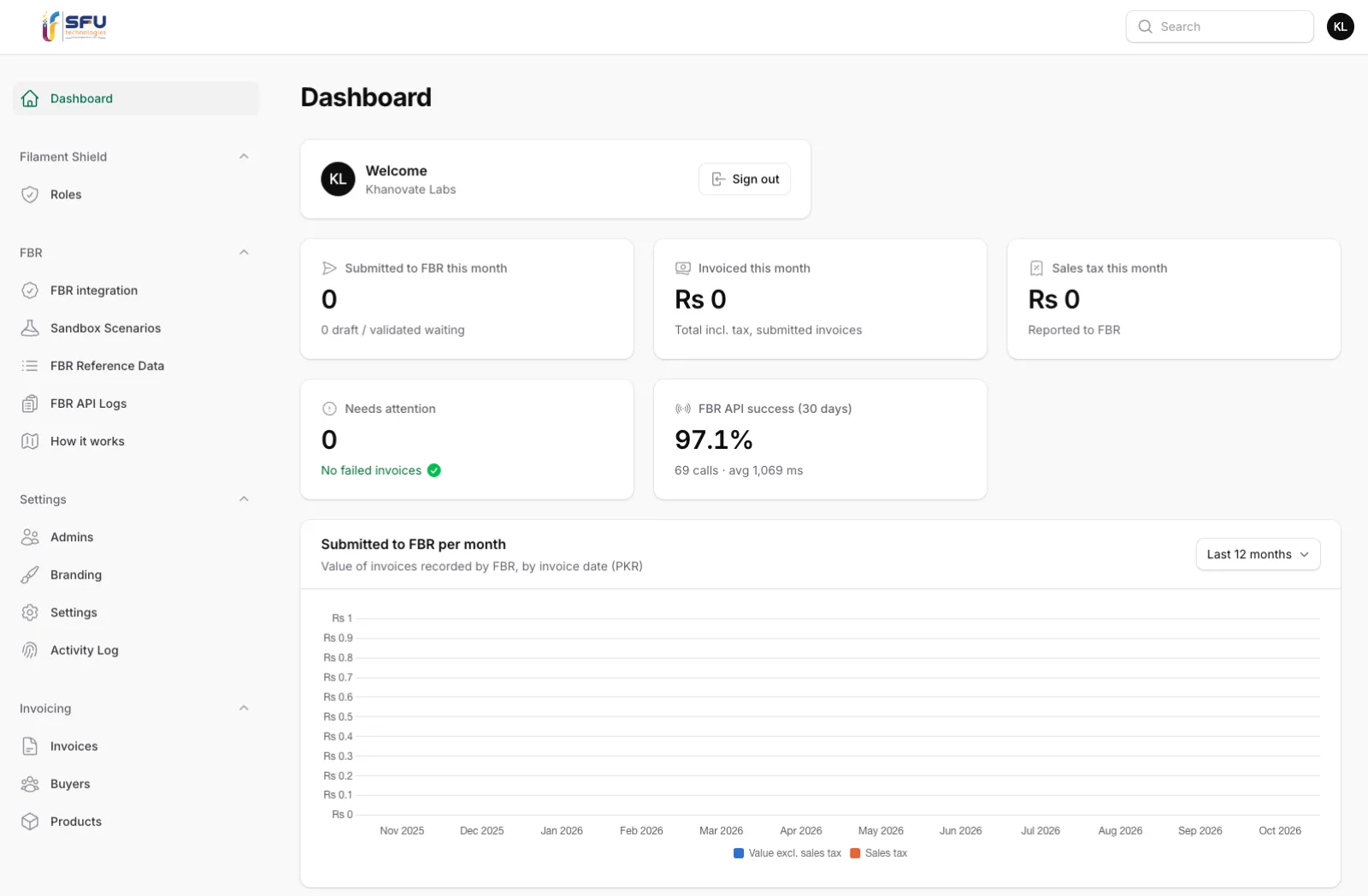Click the 97.1% FBR API success value
Viewport: 1368px width, 896px height.
[x=714, y=439]
